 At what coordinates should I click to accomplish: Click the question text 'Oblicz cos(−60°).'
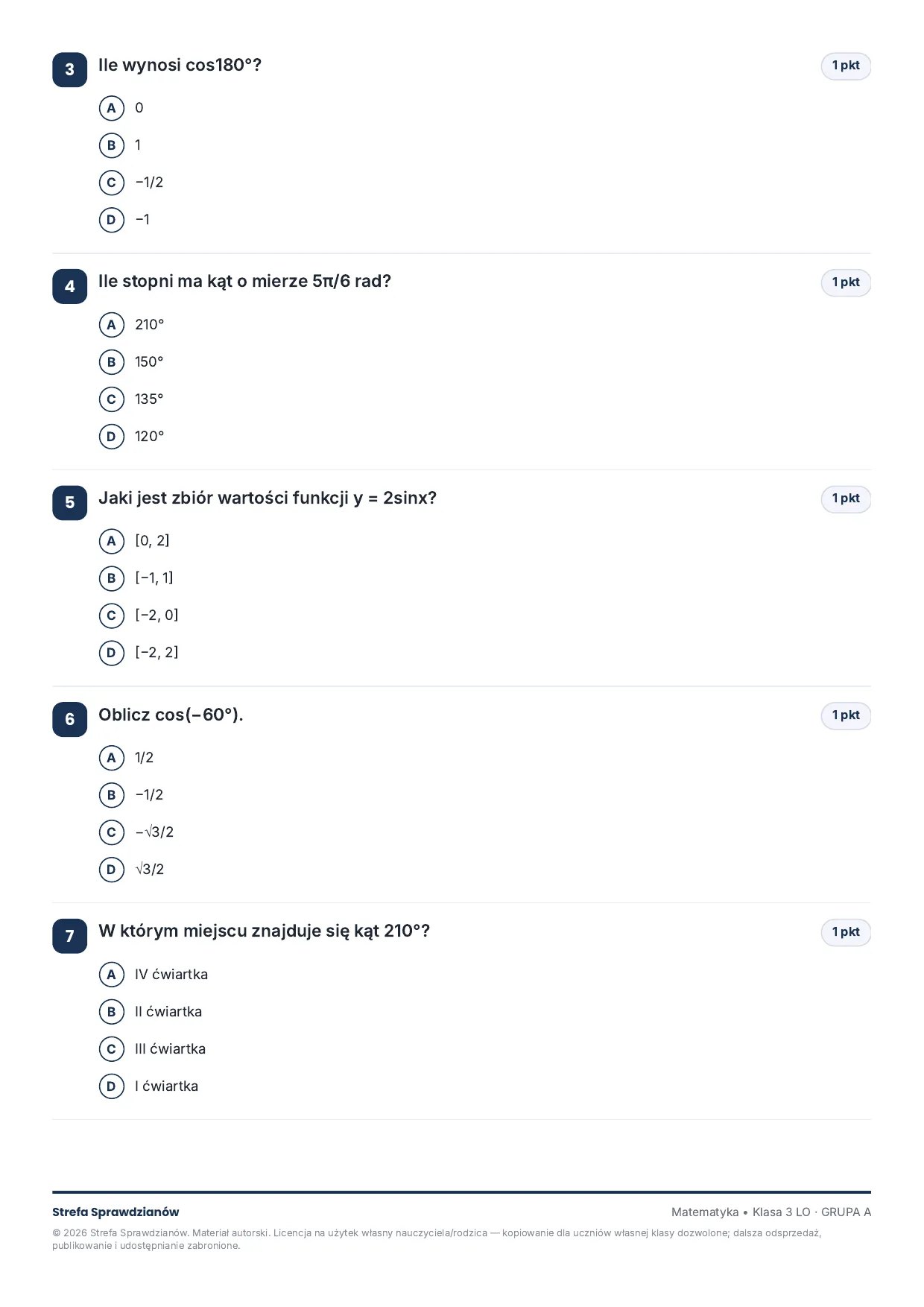pos(171,715)
